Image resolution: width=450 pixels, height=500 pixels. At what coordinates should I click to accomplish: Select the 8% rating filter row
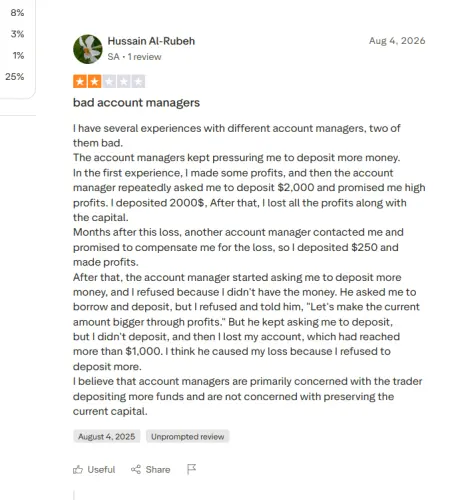[x=17, y=13]
